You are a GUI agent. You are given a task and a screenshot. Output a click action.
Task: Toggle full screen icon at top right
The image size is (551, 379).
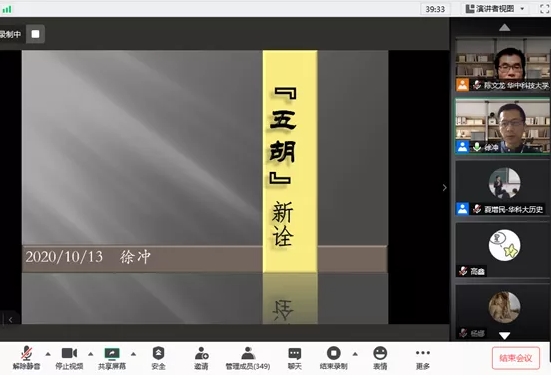(545, 9)
